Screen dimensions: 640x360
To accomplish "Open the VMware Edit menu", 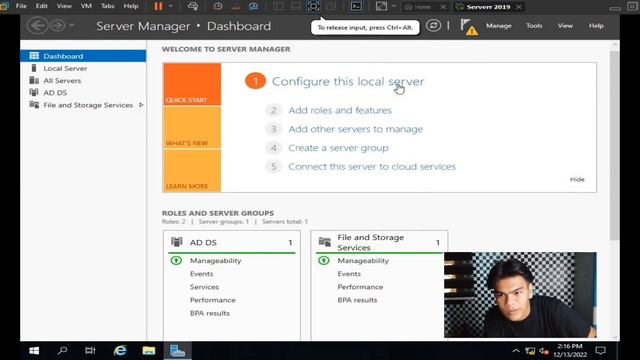I will pyautogui.click(x=41, y=6).
